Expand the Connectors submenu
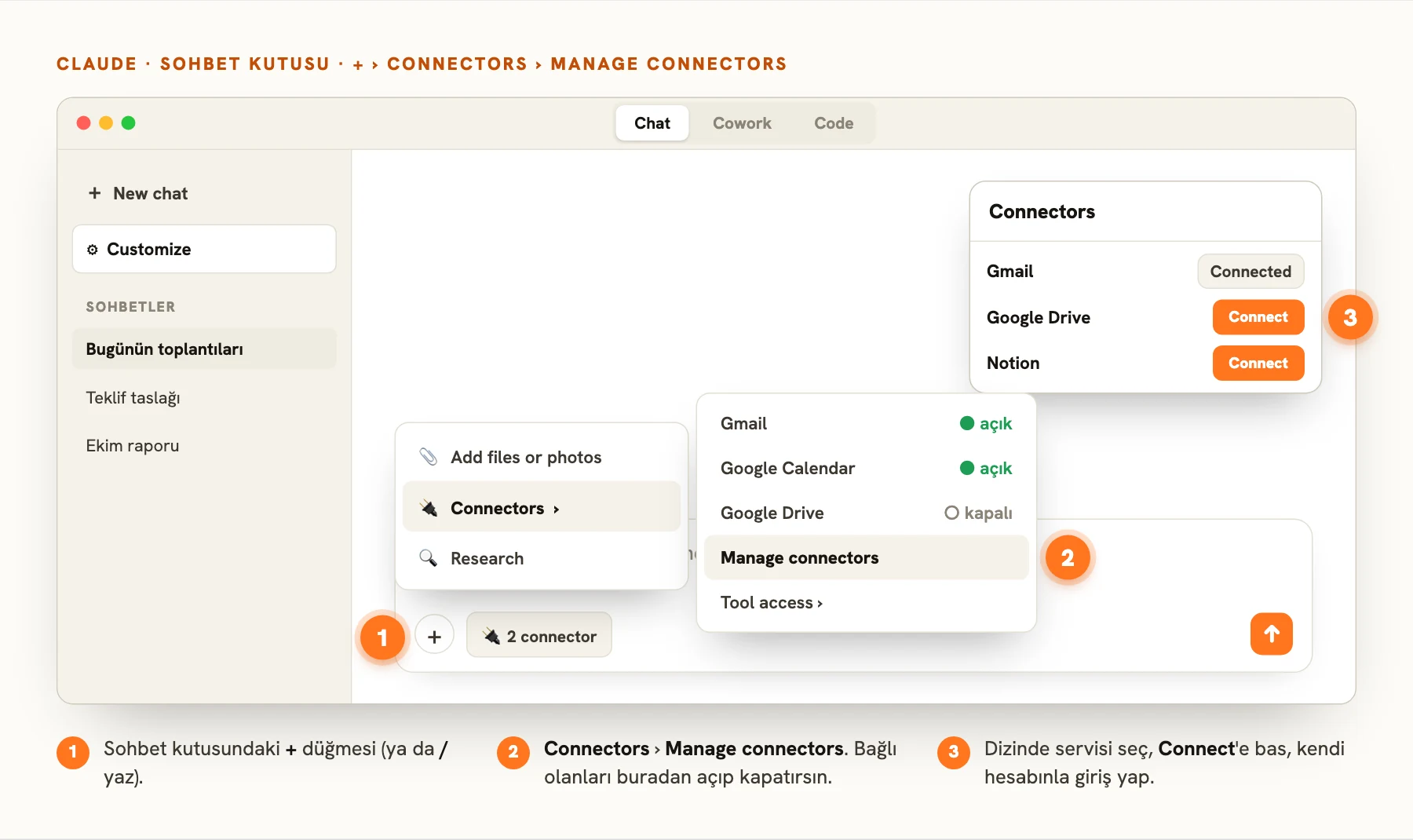The width and height of the screenshot is (1413, 840). point(542,508)
